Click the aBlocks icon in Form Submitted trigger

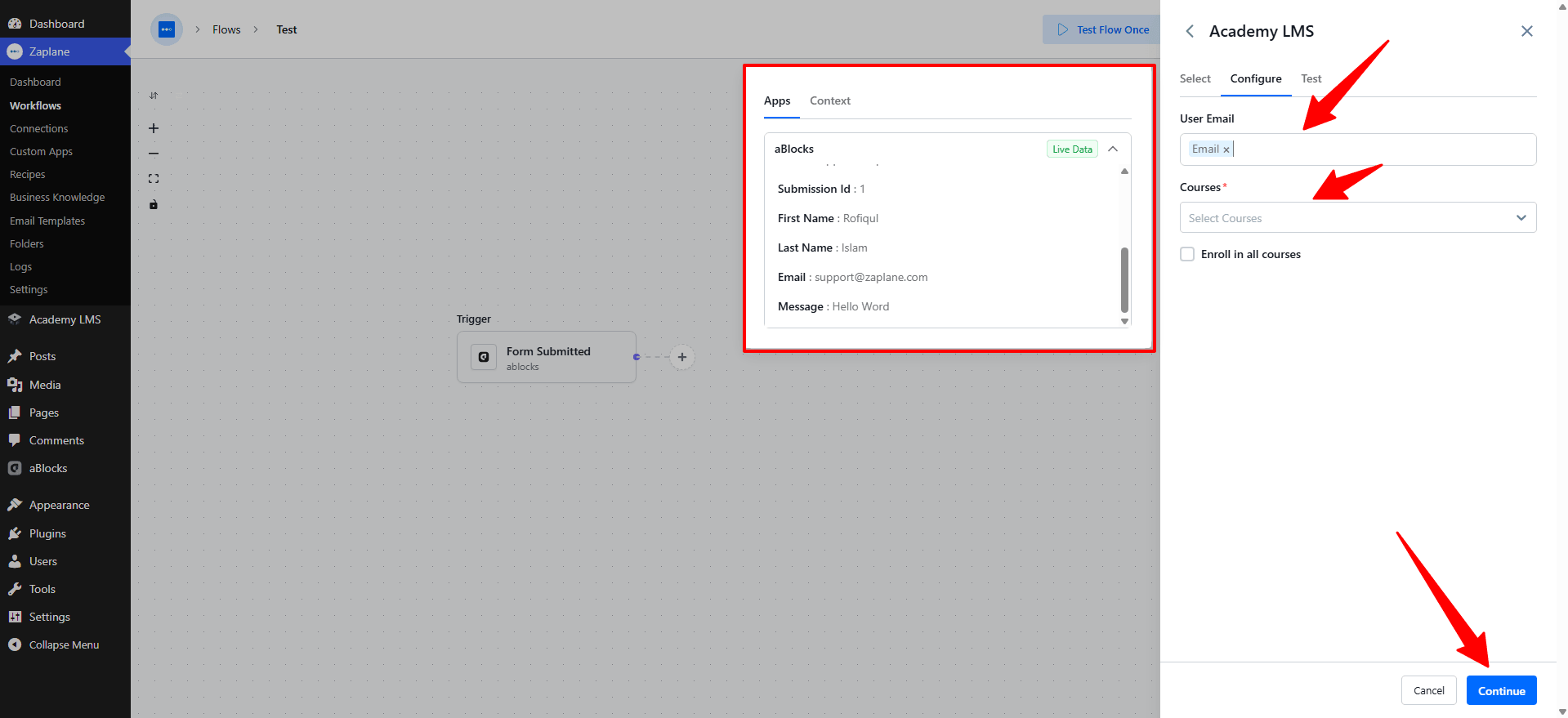484,357
